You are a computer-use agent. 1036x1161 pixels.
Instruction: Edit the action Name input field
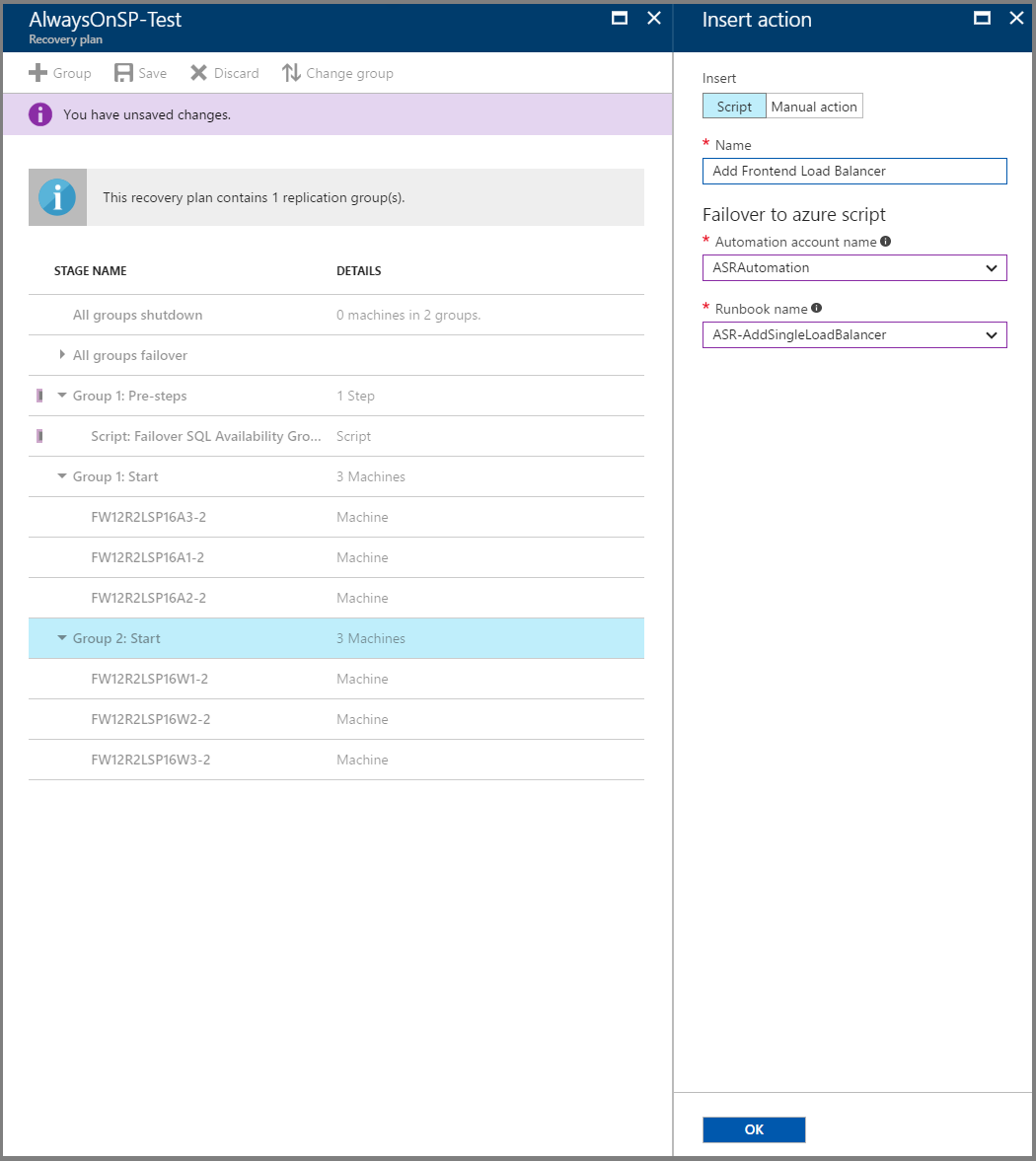click(x=854, y=171)
